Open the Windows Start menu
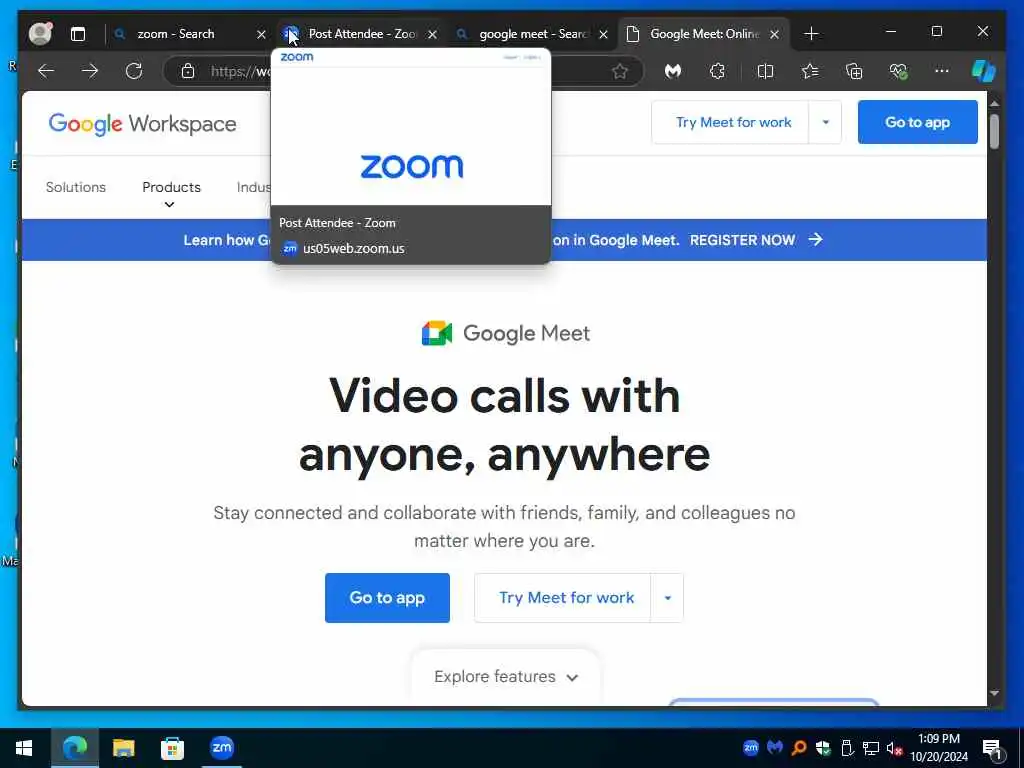Screen dimensions: 1024x768 click(24, 748)
